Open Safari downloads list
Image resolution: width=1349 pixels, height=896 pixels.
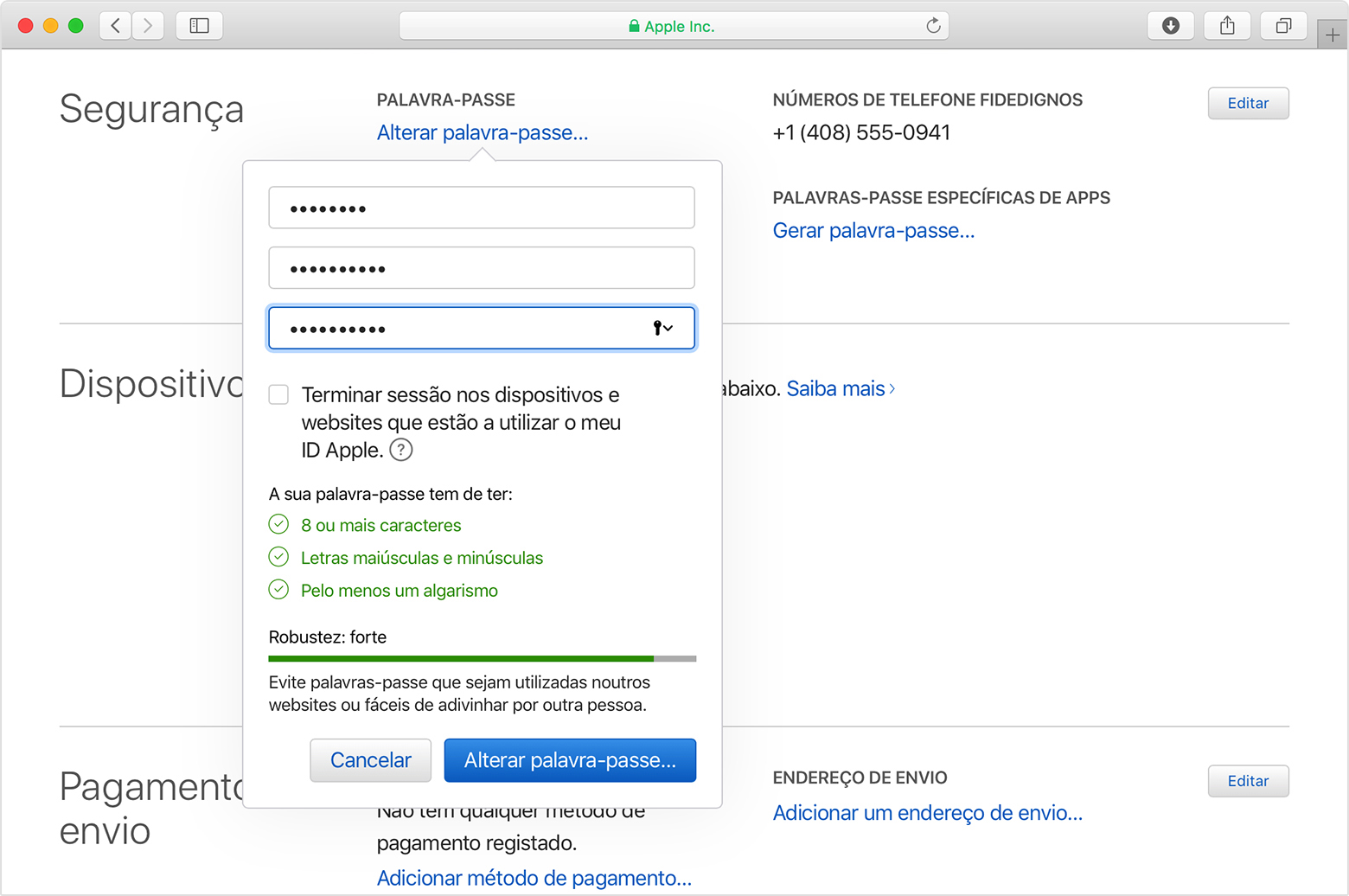1171,25
